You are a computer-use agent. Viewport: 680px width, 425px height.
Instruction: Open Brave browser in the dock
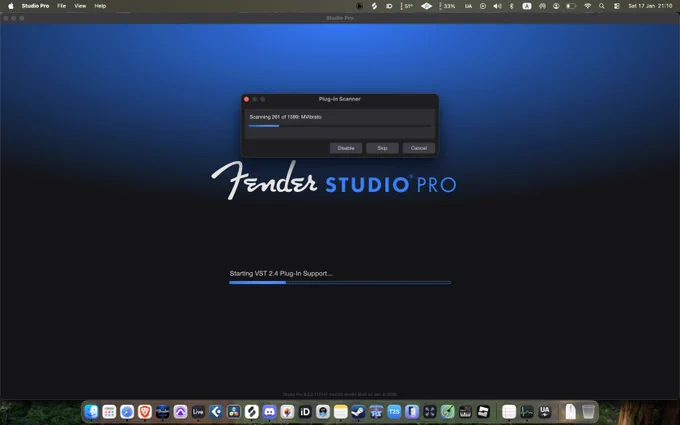145,411
